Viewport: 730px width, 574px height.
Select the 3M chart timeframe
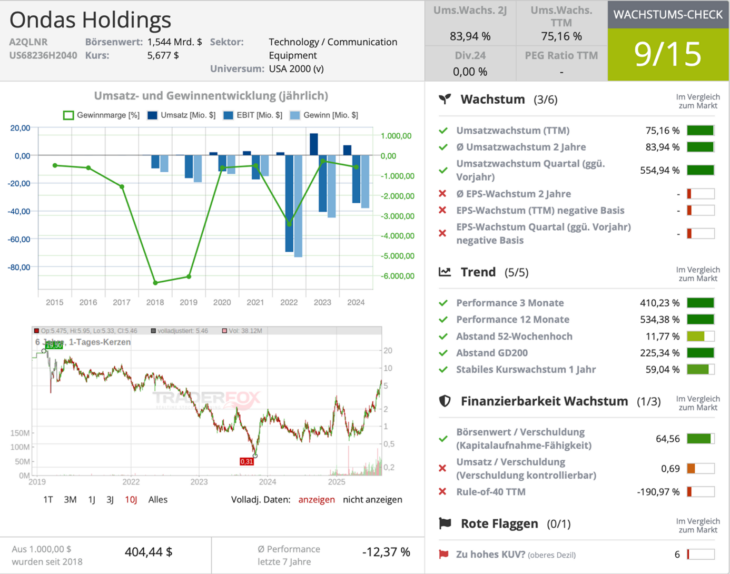70,500
